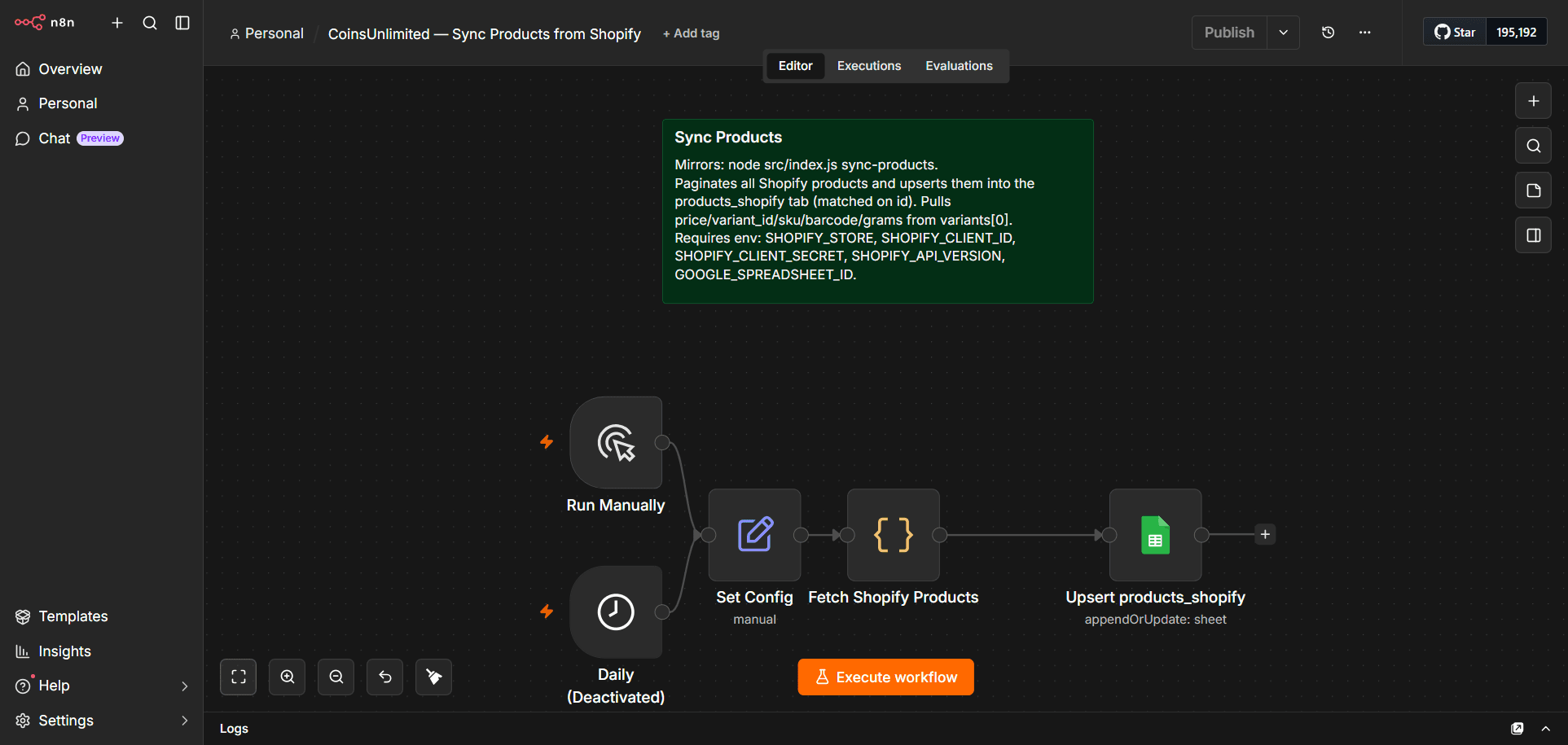This screenshot has height=745, width=1568.
Task: Zoom in on canvas
Action: 288,677
